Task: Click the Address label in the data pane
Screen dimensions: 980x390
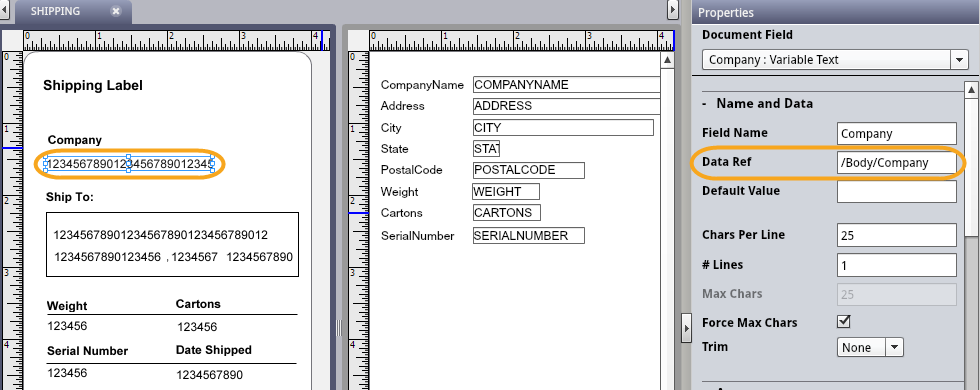Action: pos(402,106)
